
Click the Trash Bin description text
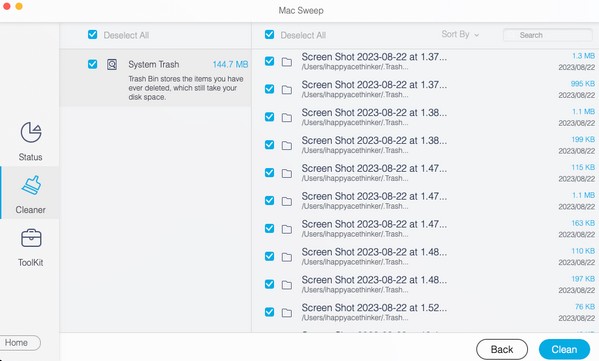pyautogui.click(x=186, y=88)
